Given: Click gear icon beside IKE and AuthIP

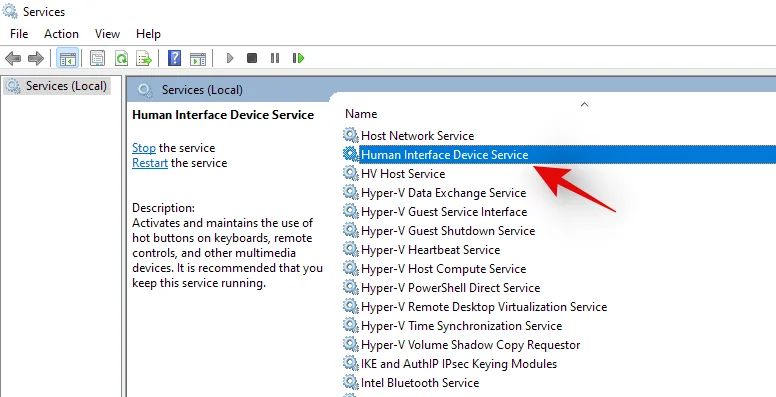Looking at the screenshot, I should [x=350, y=363].
